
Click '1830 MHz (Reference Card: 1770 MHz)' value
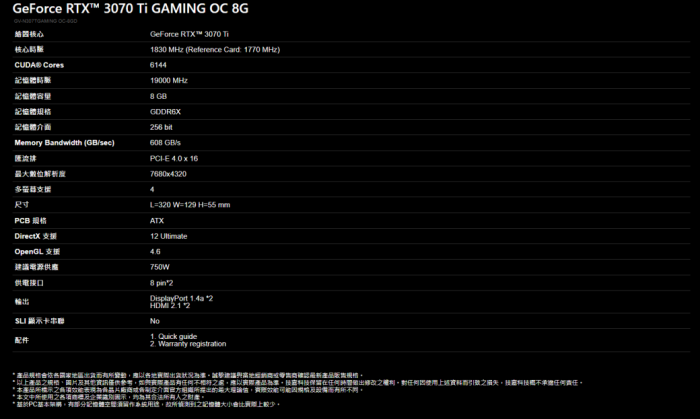(215, 50)
